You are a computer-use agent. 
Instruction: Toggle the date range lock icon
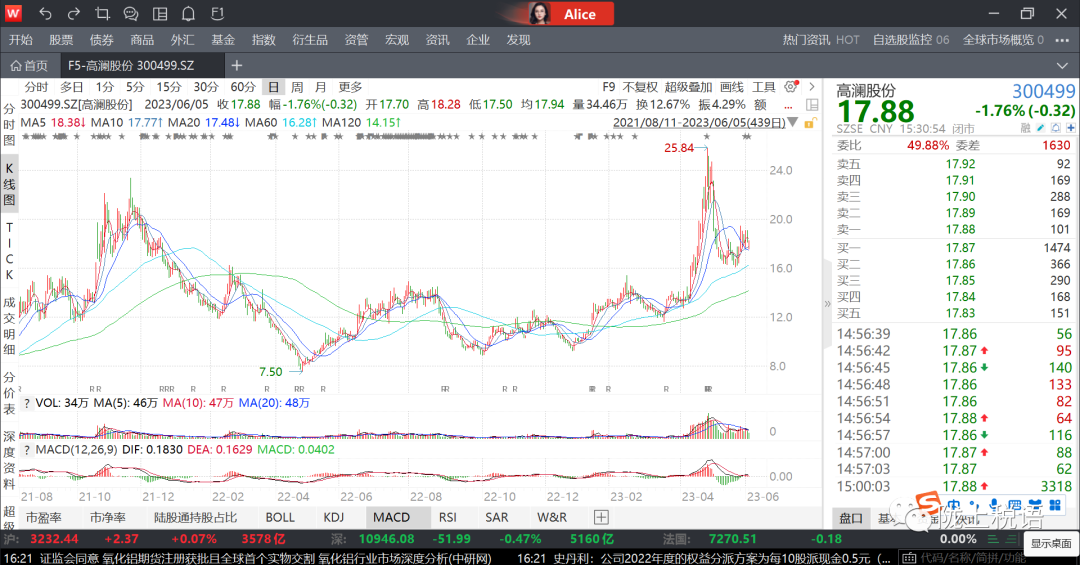click(809, 123)
